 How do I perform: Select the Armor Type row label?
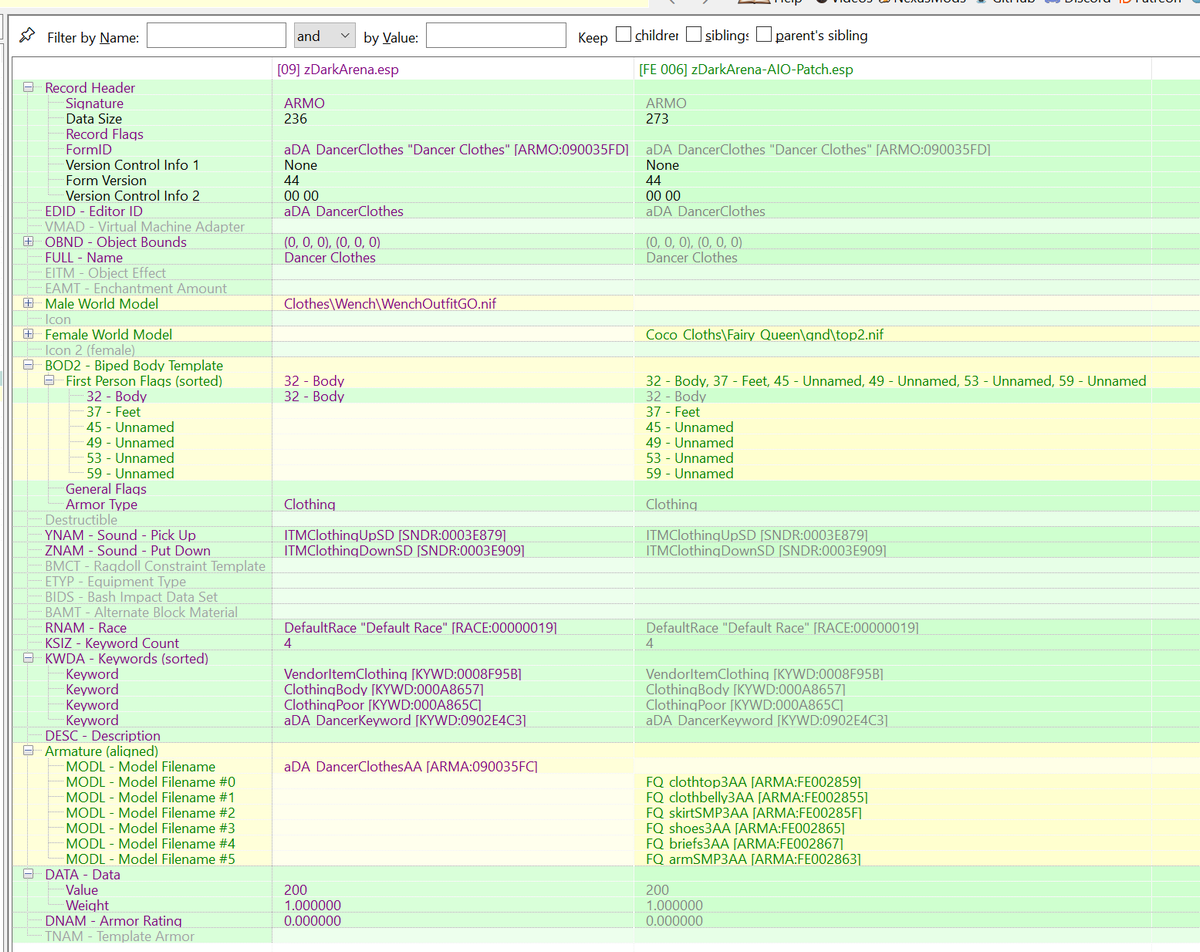click(102, 505)
